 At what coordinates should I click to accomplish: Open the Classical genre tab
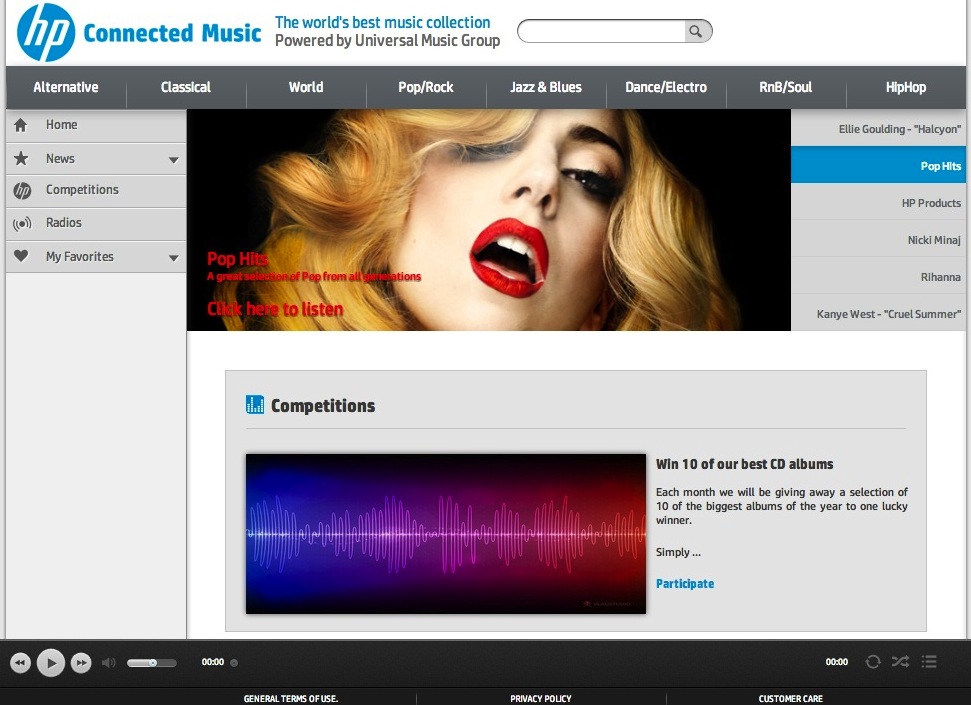186,87
